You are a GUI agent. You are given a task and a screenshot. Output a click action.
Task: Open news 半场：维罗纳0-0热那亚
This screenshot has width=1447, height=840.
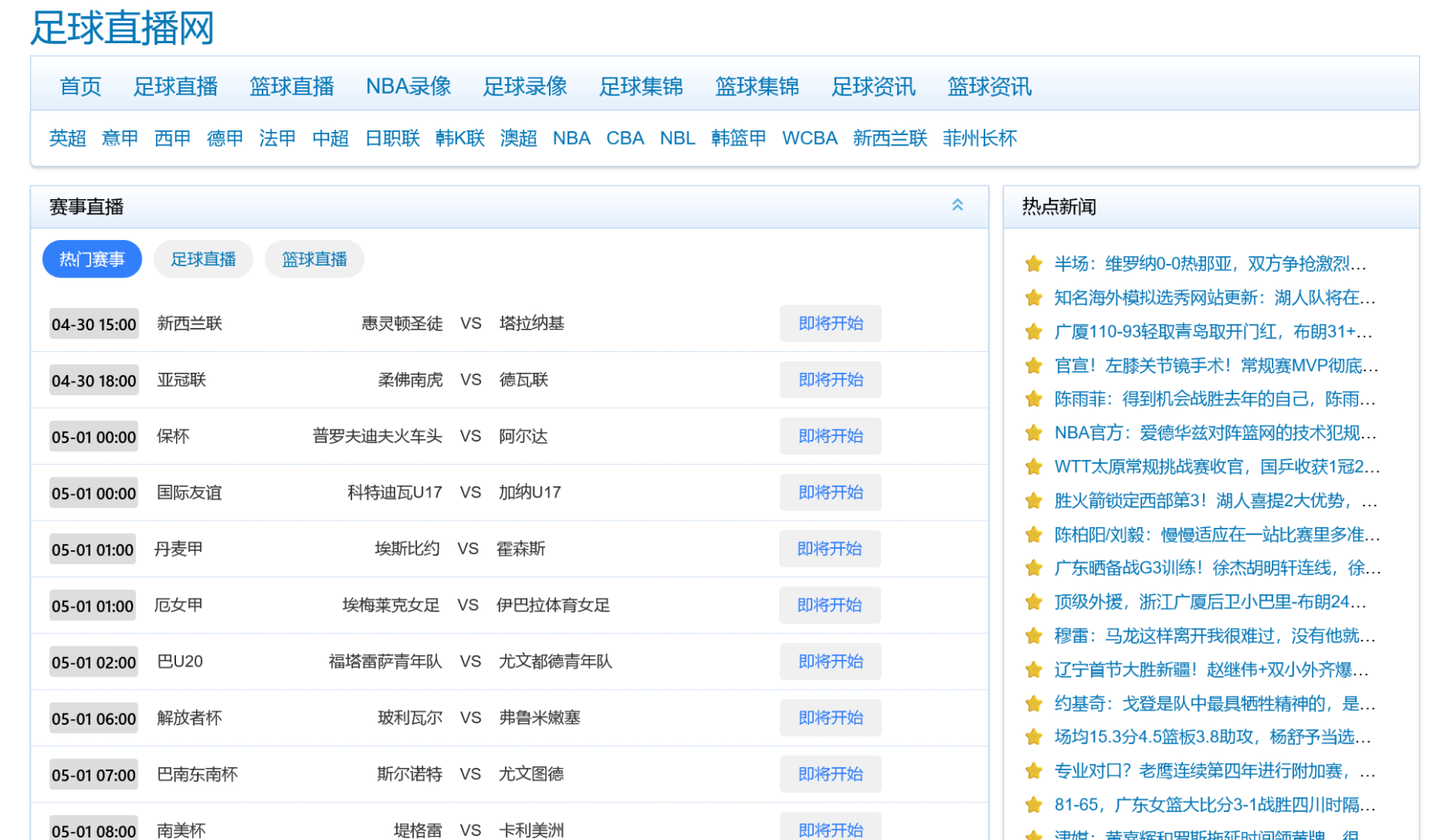(x=1210, y=264)
